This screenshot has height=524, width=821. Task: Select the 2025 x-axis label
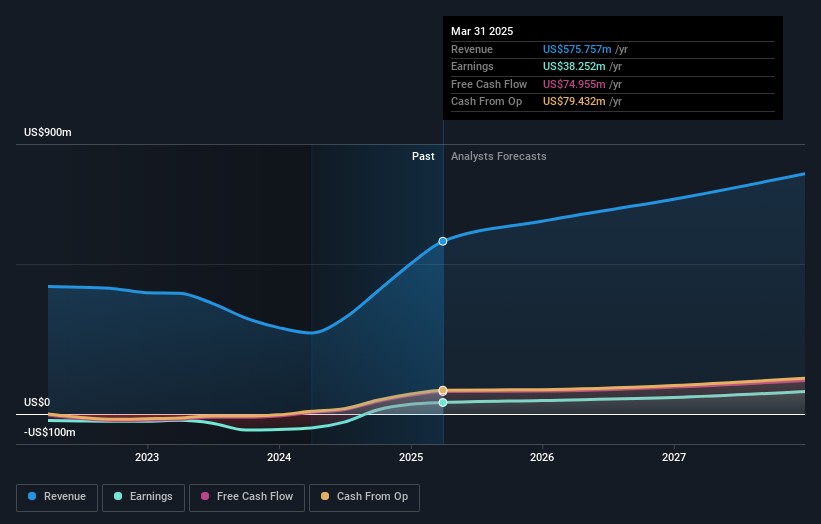coord(411,458)
